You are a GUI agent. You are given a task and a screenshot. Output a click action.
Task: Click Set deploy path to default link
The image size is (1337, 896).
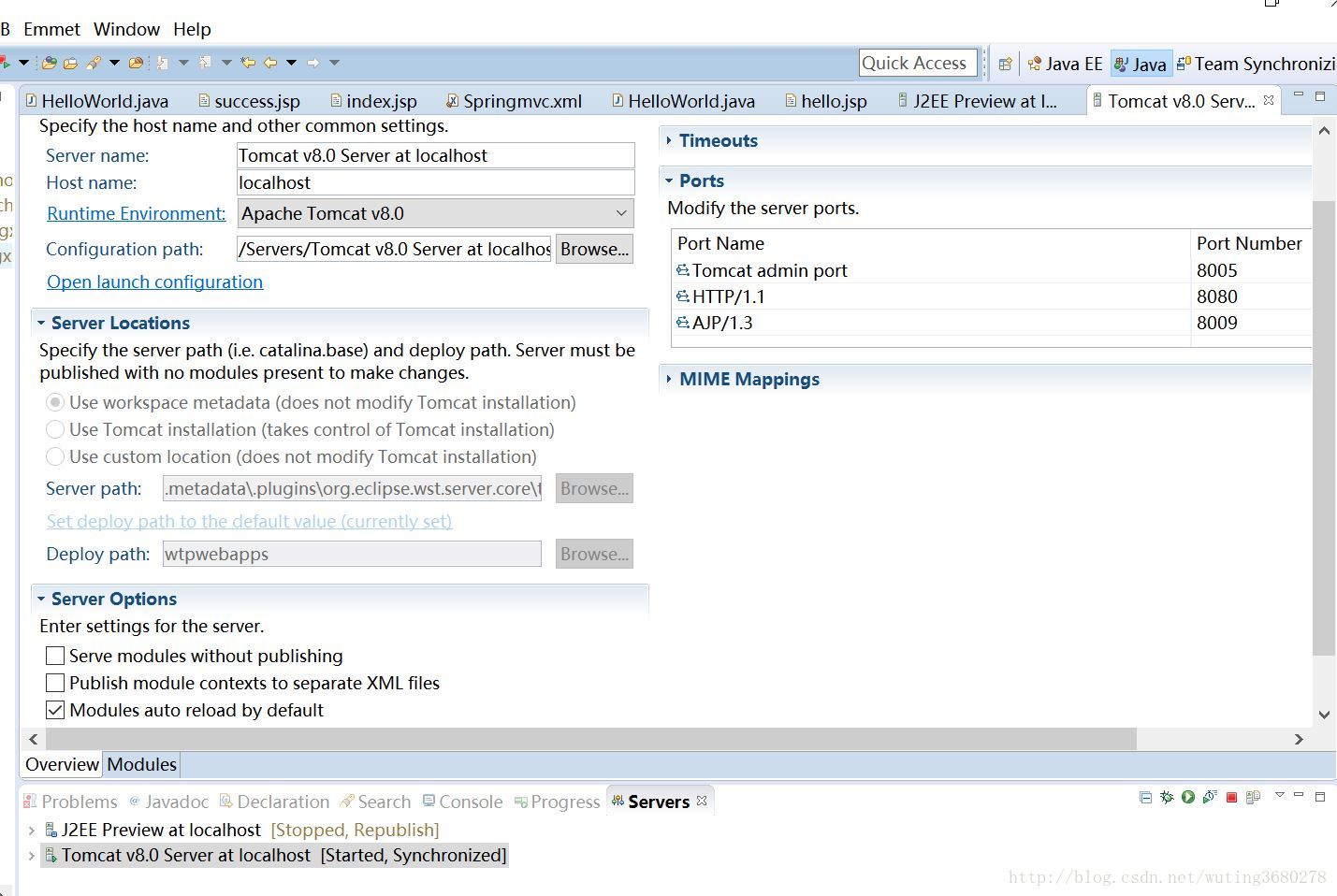250,521
